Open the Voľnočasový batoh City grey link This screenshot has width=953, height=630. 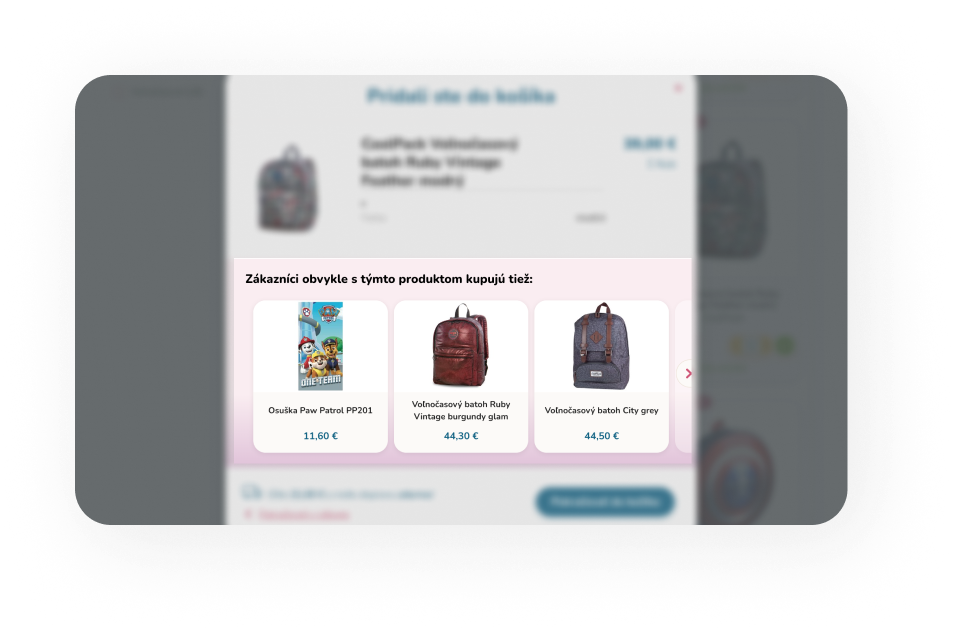[601, 410]
